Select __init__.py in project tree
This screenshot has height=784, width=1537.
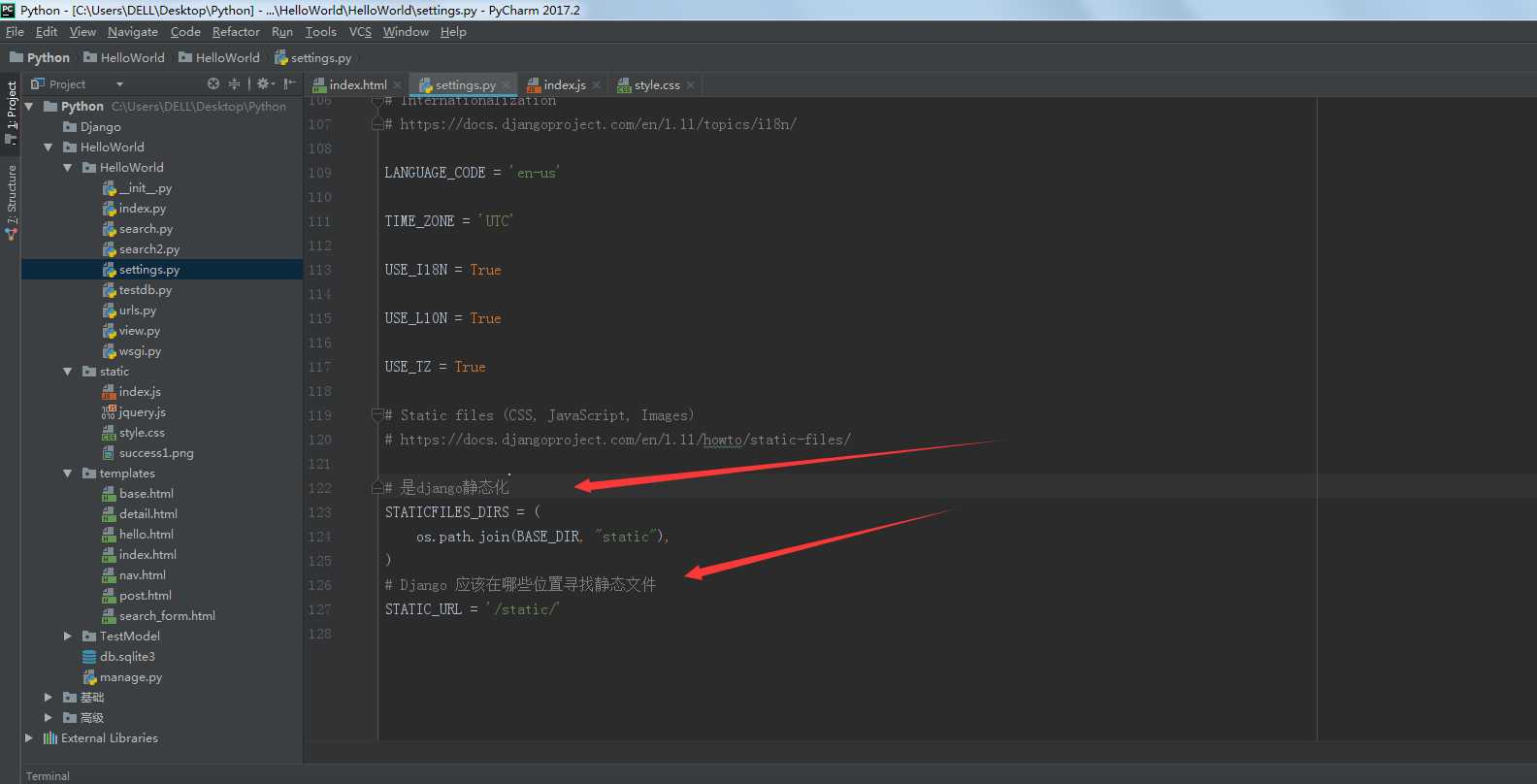tap(137, 188)
